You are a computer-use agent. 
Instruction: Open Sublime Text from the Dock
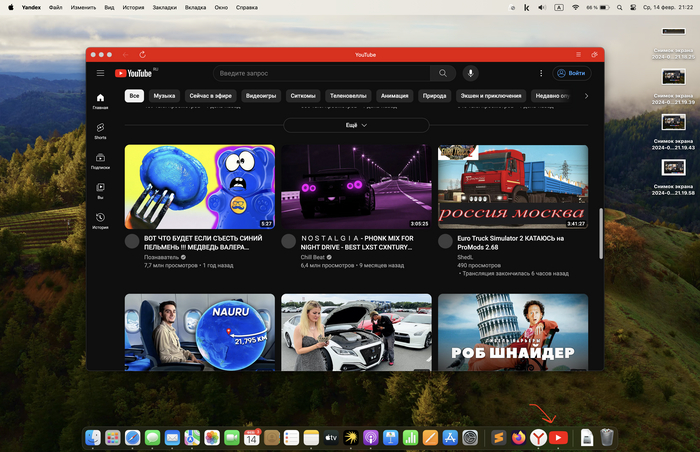[x=499, y=438]
